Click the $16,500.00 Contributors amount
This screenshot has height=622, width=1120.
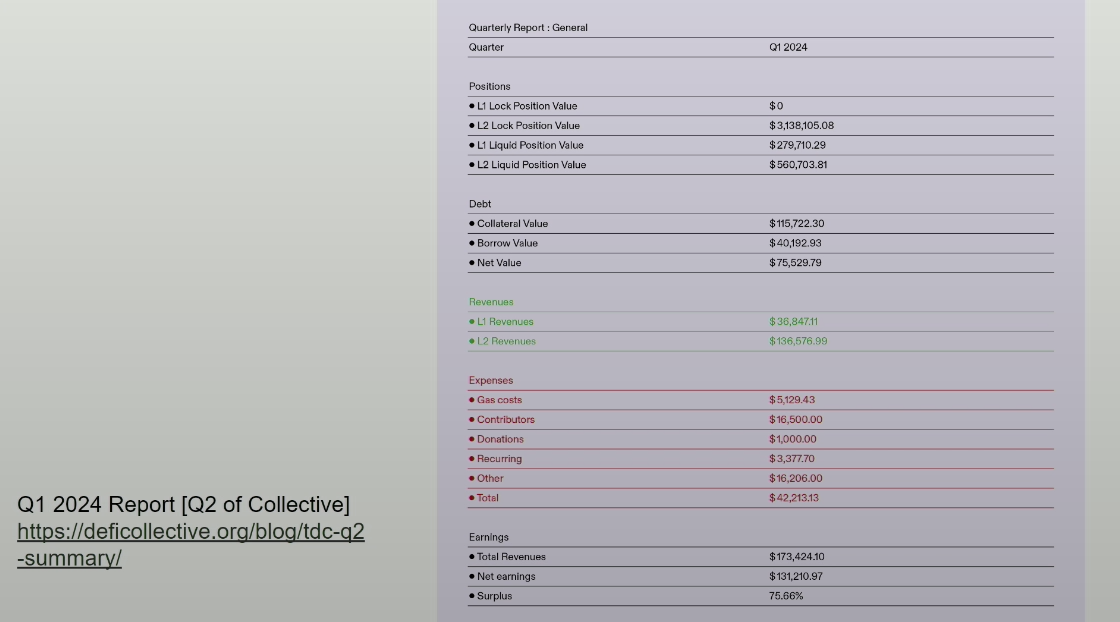pos(795,420)
